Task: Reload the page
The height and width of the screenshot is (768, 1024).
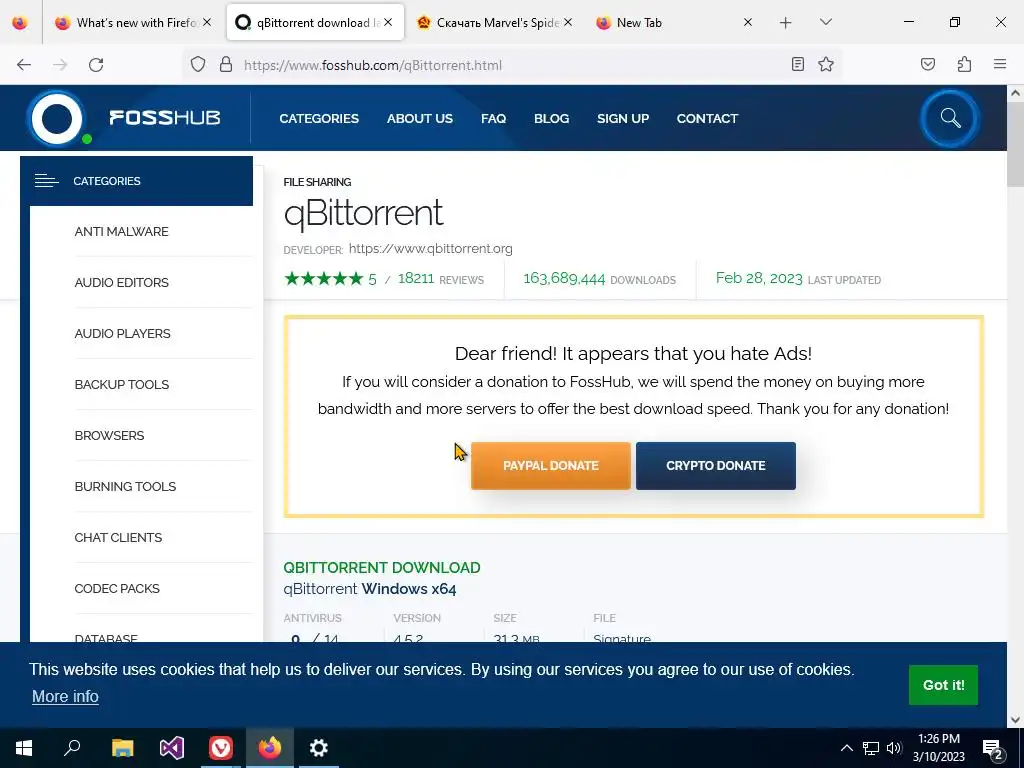Action: 96,65
